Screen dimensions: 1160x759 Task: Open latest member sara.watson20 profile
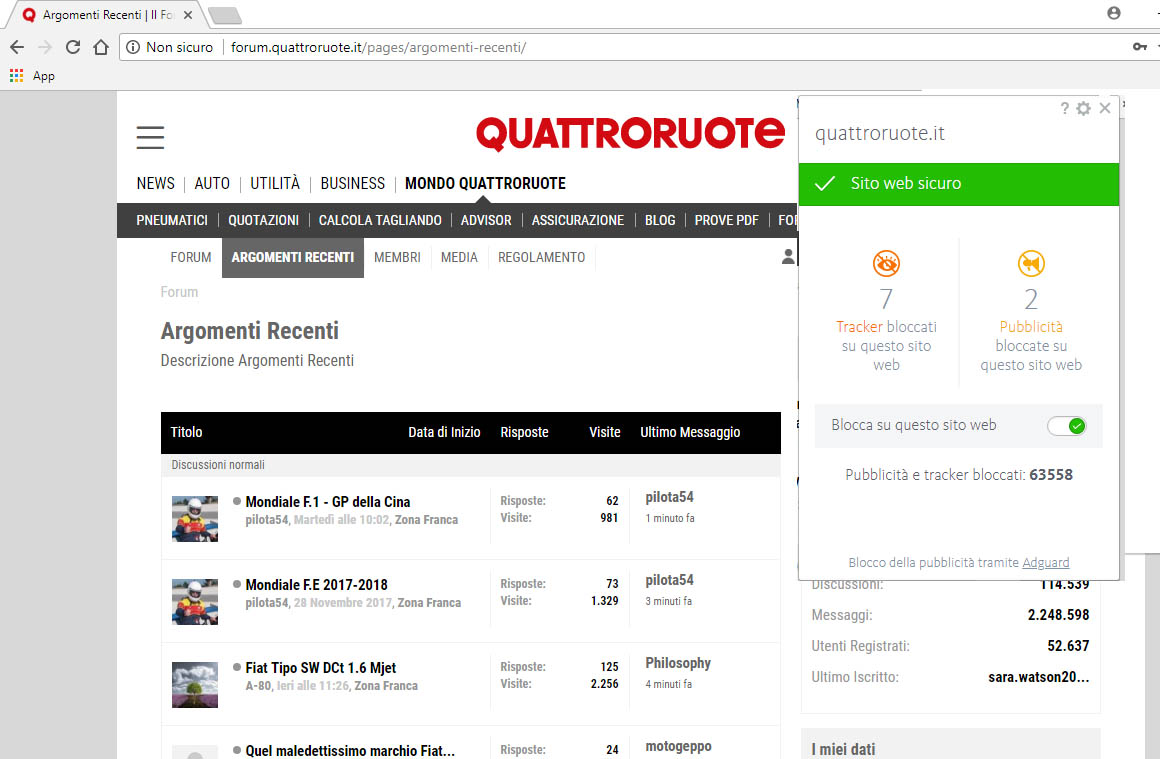[1038, 677]
